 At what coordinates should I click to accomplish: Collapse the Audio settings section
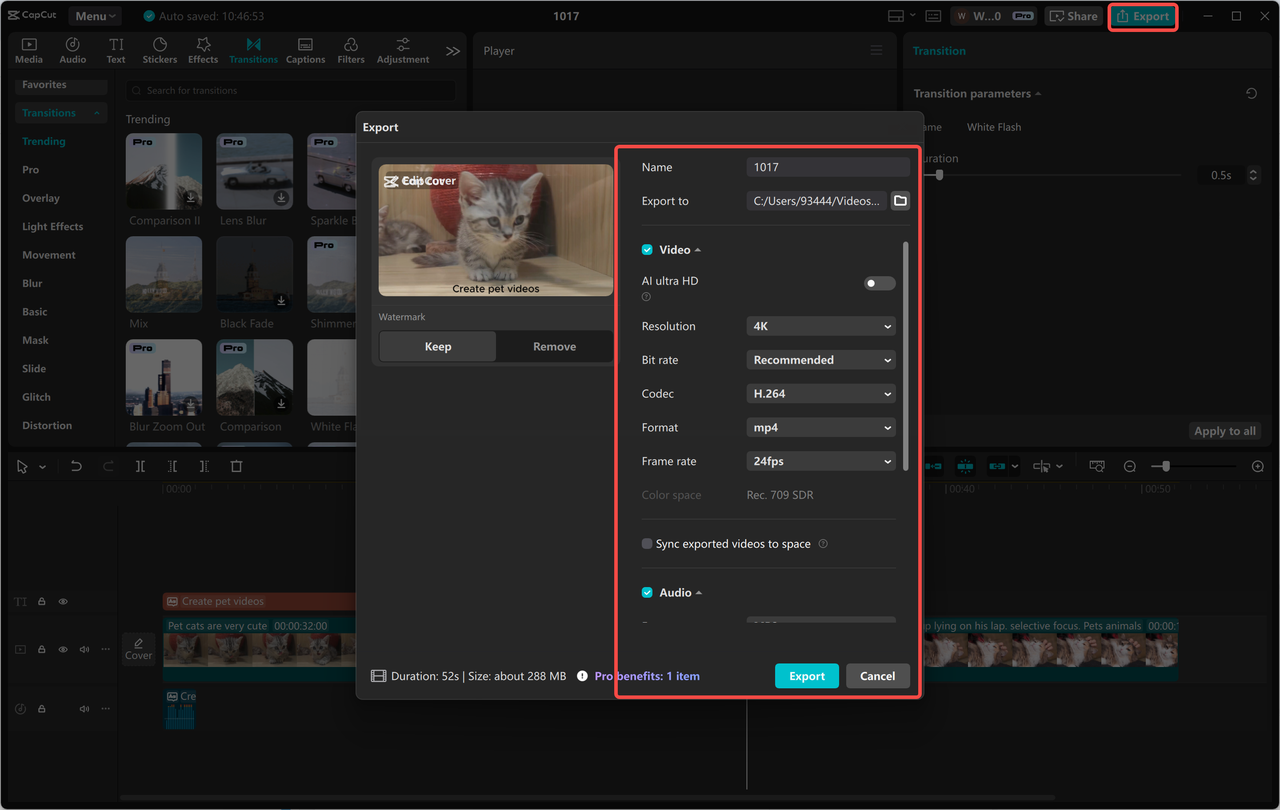699,593
